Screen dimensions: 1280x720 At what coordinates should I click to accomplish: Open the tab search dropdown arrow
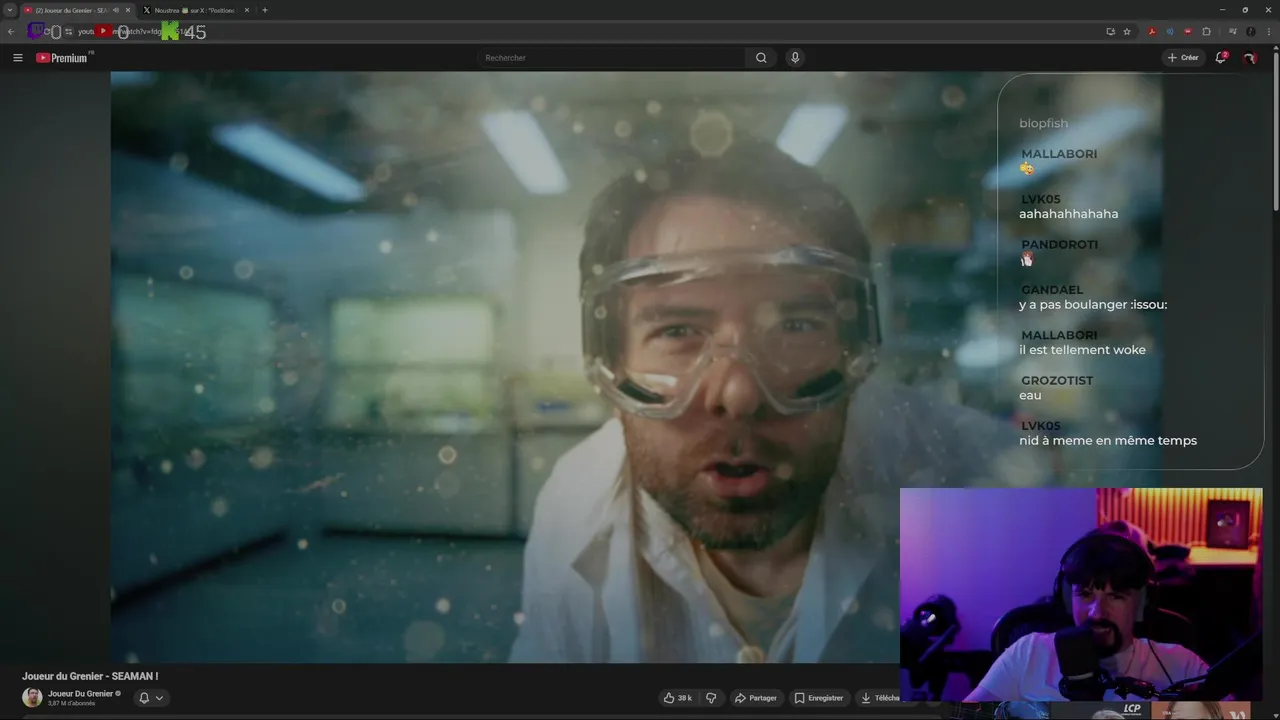10,10
